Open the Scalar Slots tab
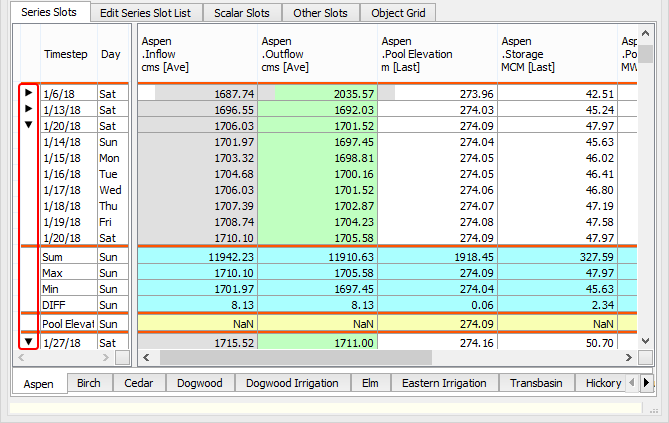The height and width of the screenshot is (423, 669). pos(241,13)
